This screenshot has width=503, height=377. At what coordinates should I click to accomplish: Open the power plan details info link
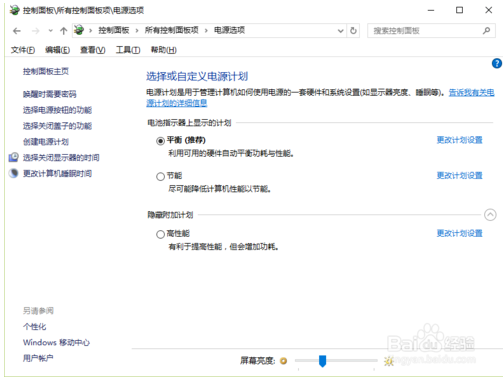coord(471,93)
